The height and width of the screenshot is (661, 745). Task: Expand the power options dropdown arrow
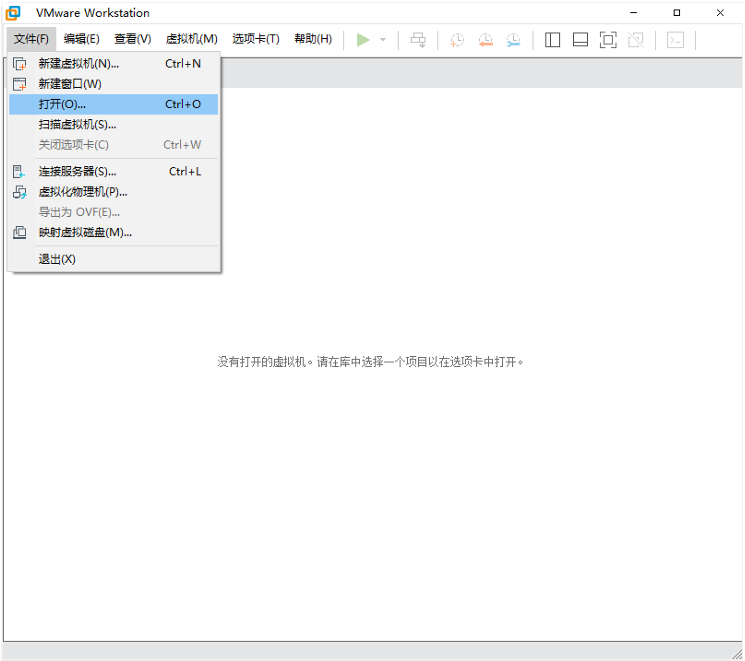383,40
